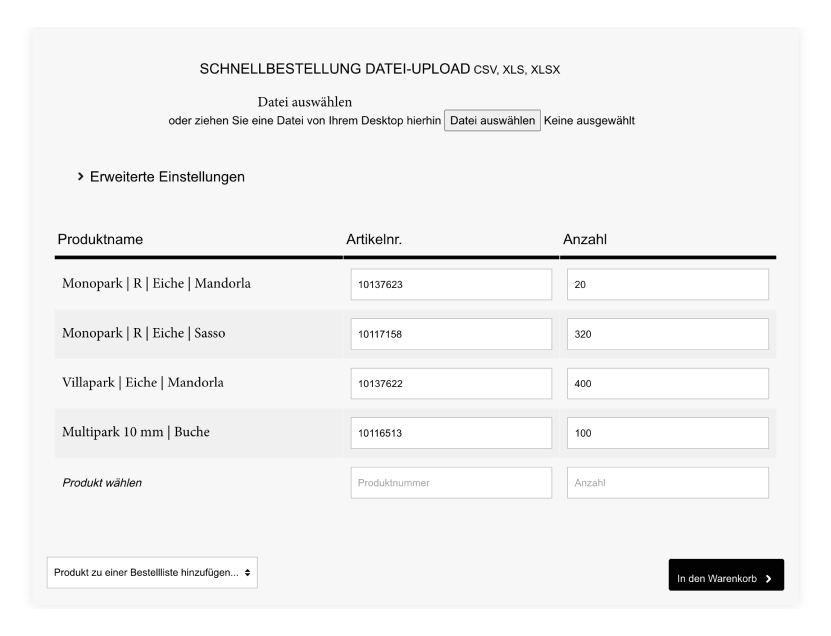831x636 pixels.
Task: Focus the Artikelnr field containing 10137622
Action: (x=451, y=383)
